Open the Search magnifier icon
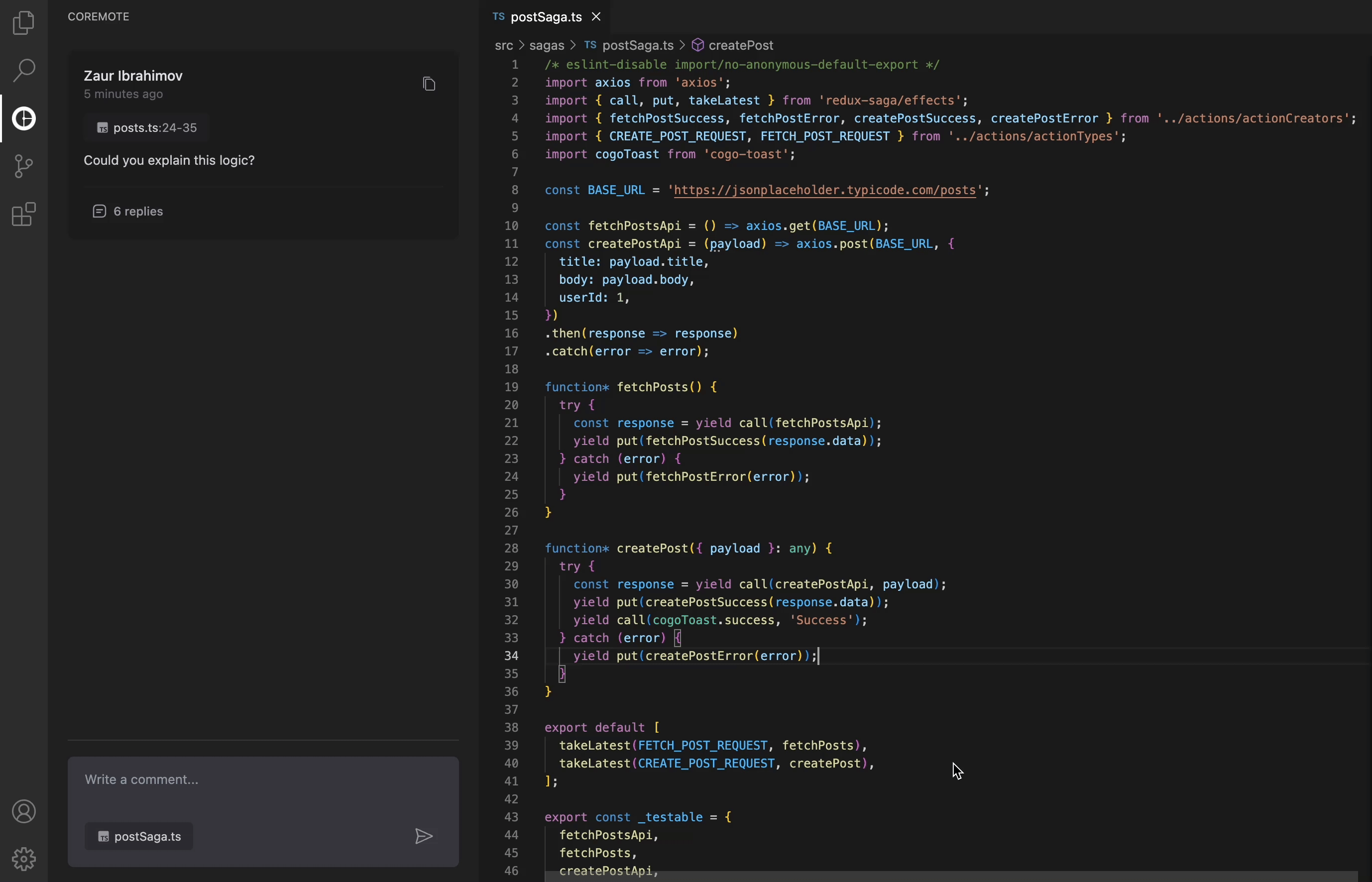Screen dimensions: 1372x882 click(23, 70)
